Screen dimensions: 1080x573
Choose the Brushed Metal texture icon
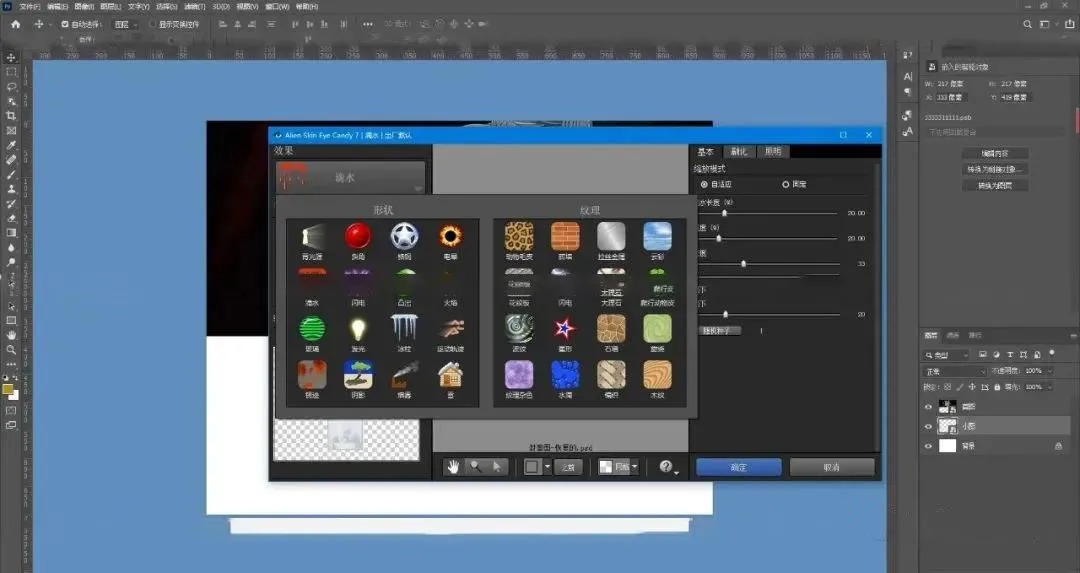pos(611,236)
